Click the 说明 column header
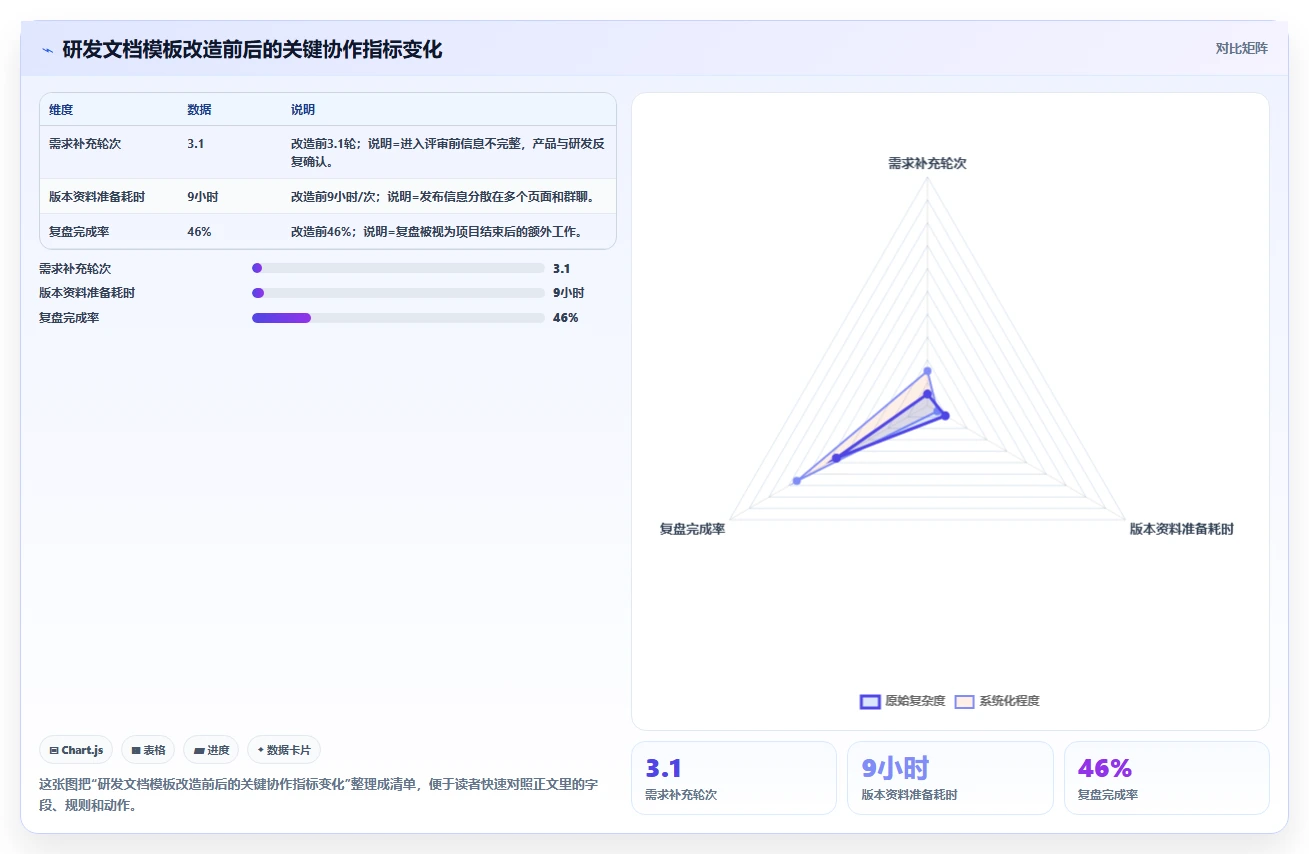 pyautogui.click(x=303, y=110)
